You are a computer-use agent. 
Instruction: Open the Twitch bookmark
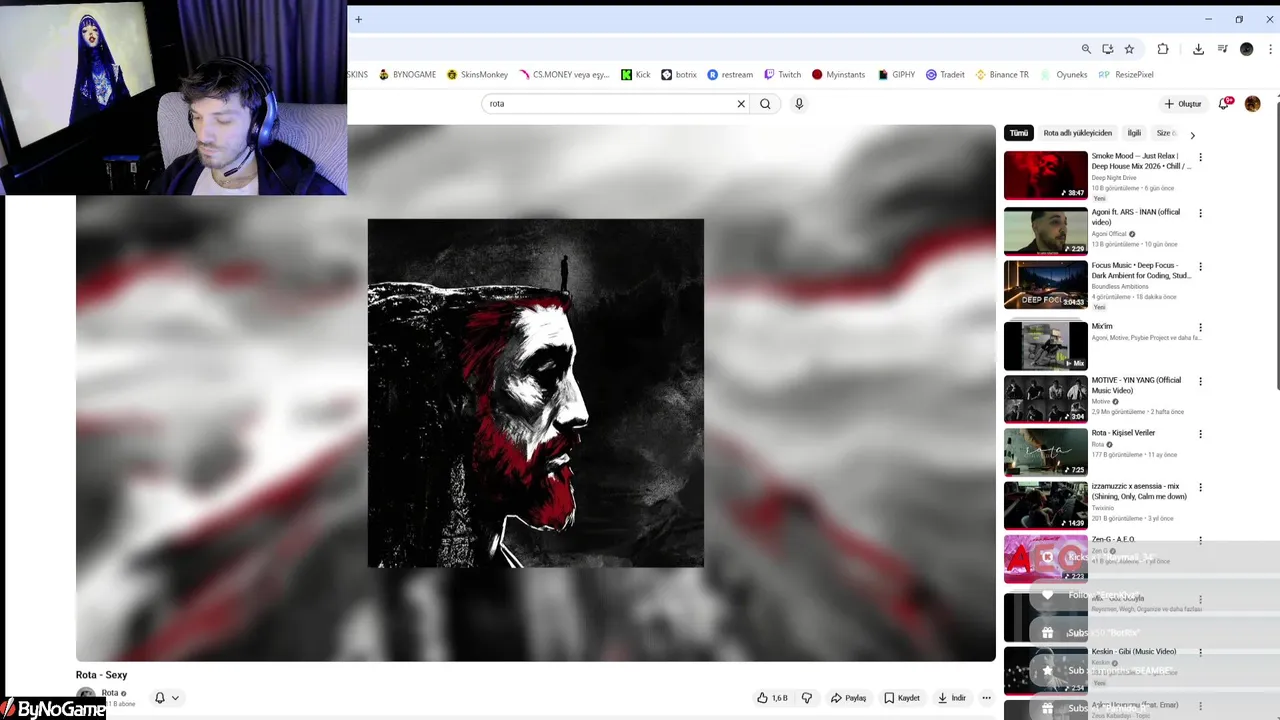[782, 75]
